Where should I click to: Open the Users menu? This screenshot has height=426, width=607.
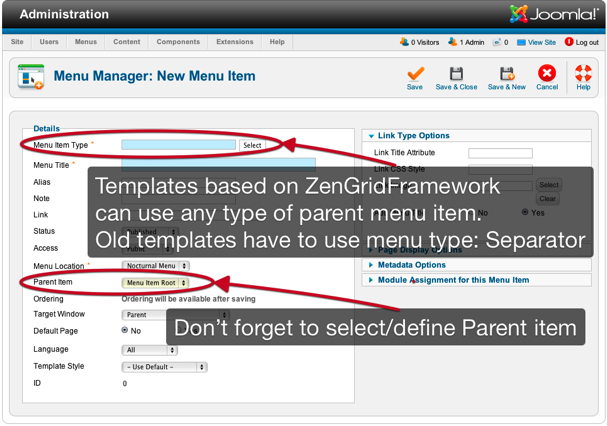(x=49, y=42)
